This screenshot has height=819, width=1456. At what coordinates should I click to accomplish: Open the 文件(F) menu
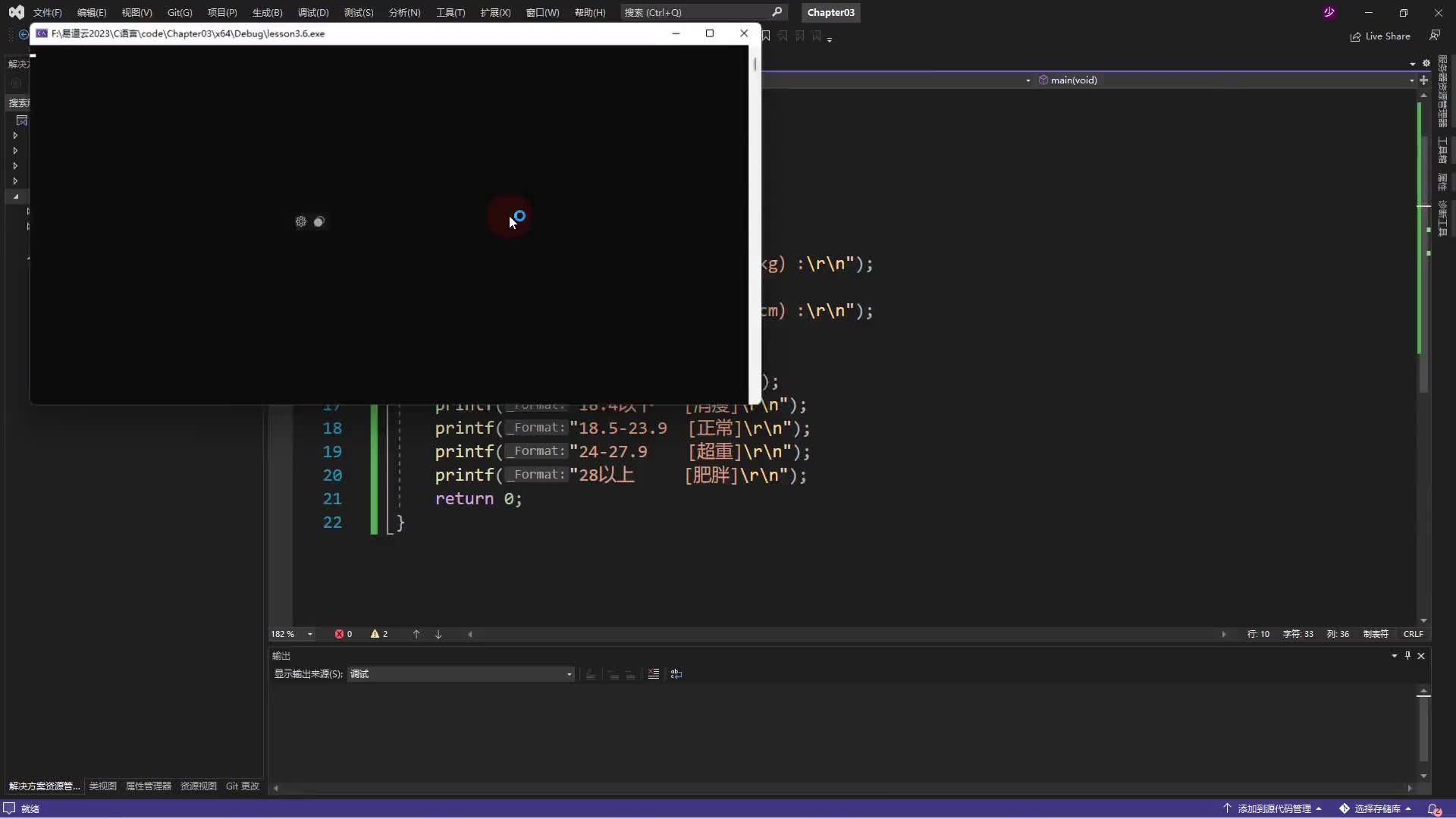pos(47,12)
